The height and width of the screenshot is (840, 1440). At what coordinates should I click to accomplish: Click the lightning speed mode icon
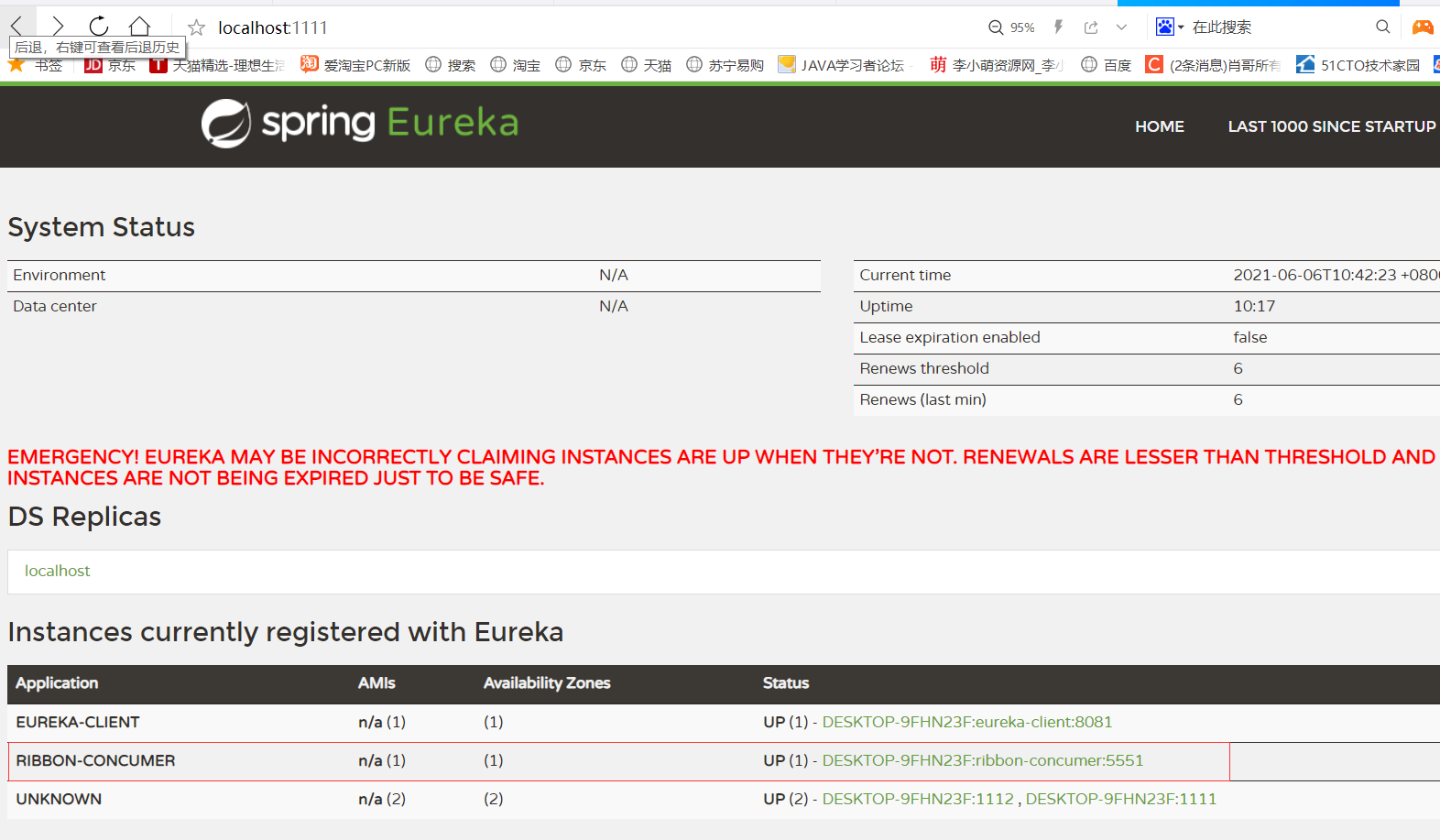pyautogui.click(x=1058, y=27)
